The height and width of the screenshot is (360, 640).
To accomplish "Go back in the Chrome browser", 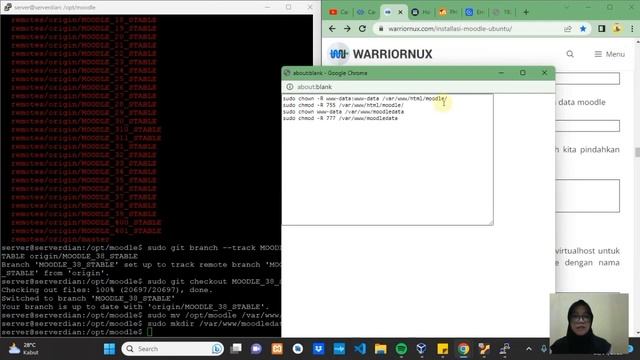I will 332,29.
